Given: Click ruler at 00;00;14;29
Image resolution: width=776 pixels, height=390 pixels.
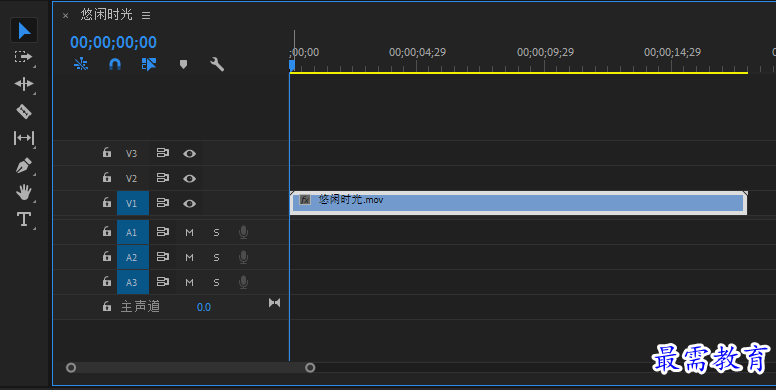Looking at the screenshot, I should tap(672, 52).
